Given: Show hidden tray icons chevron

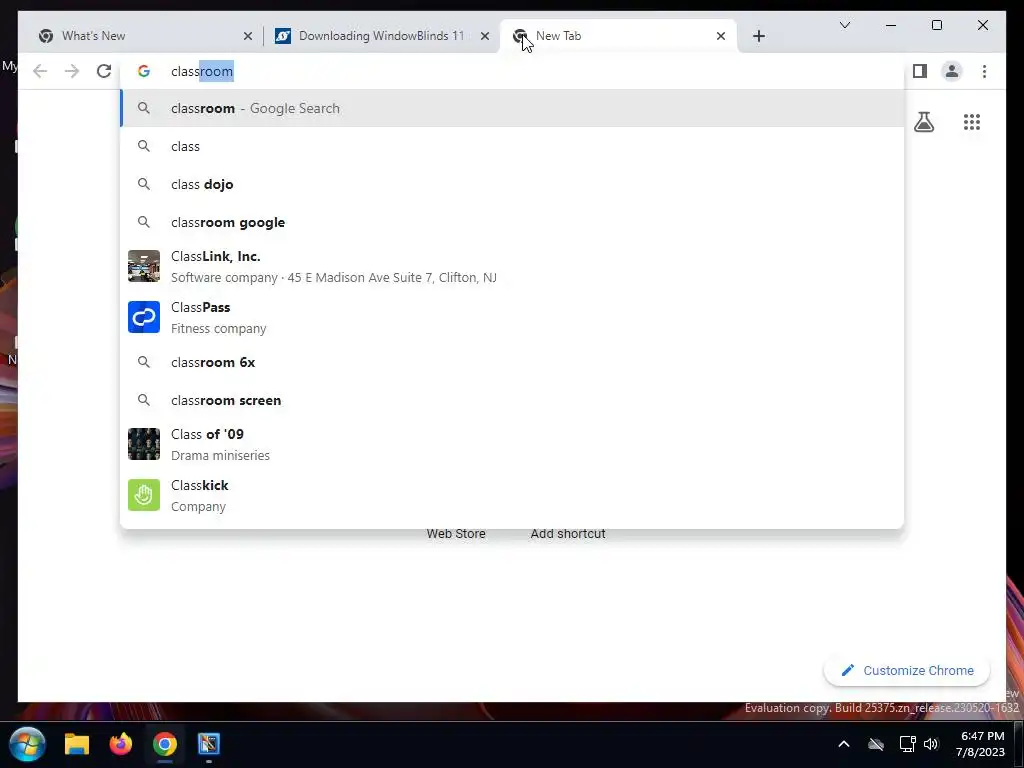Looking at the screenshot, I should point(844,744).
